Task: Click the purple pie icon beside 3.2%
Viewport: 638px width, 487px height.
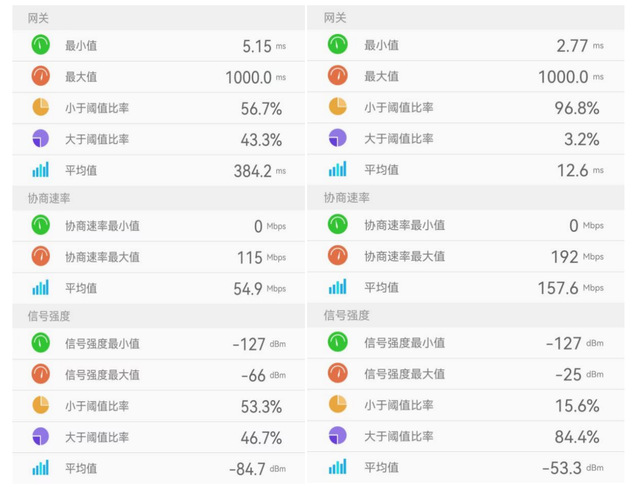Action: click(338, 138)
